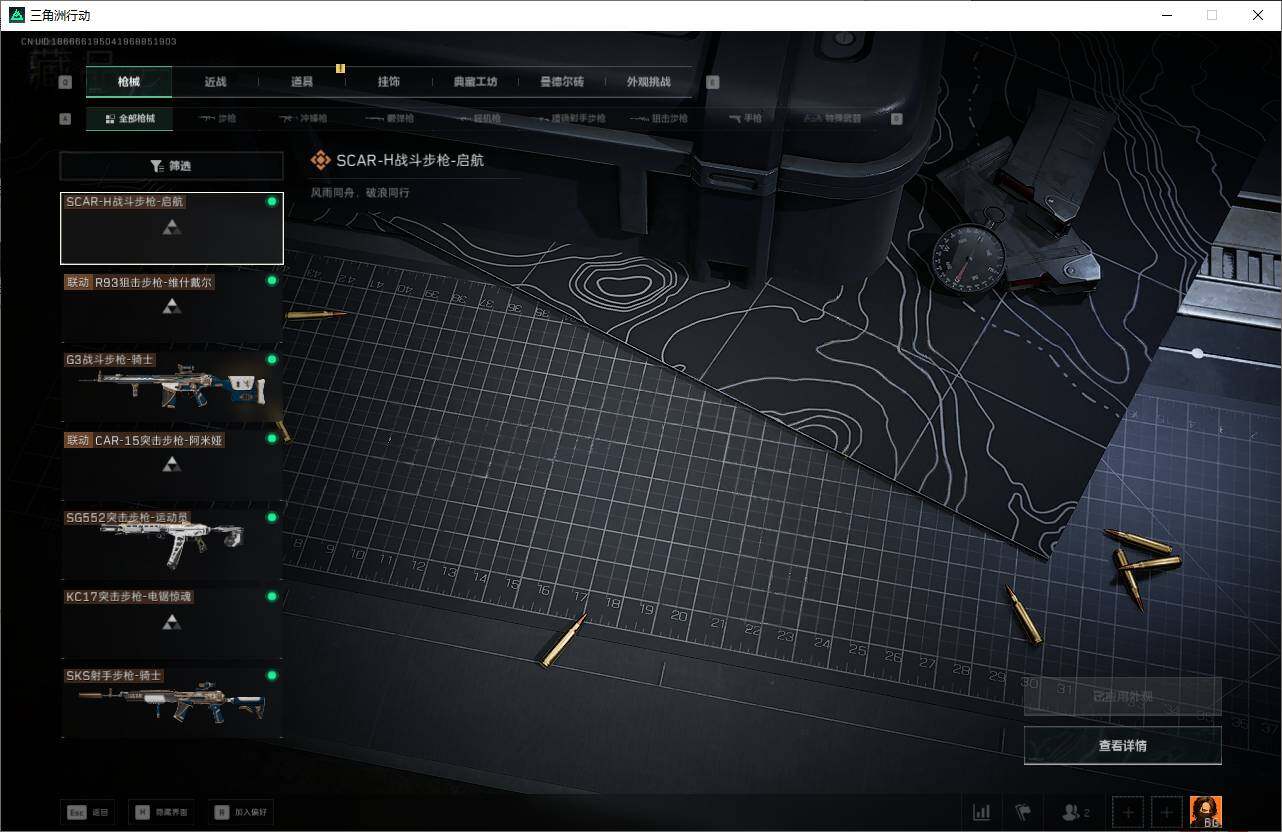
Task: Open the 手枪 pistol category
Action: point(745,117)
